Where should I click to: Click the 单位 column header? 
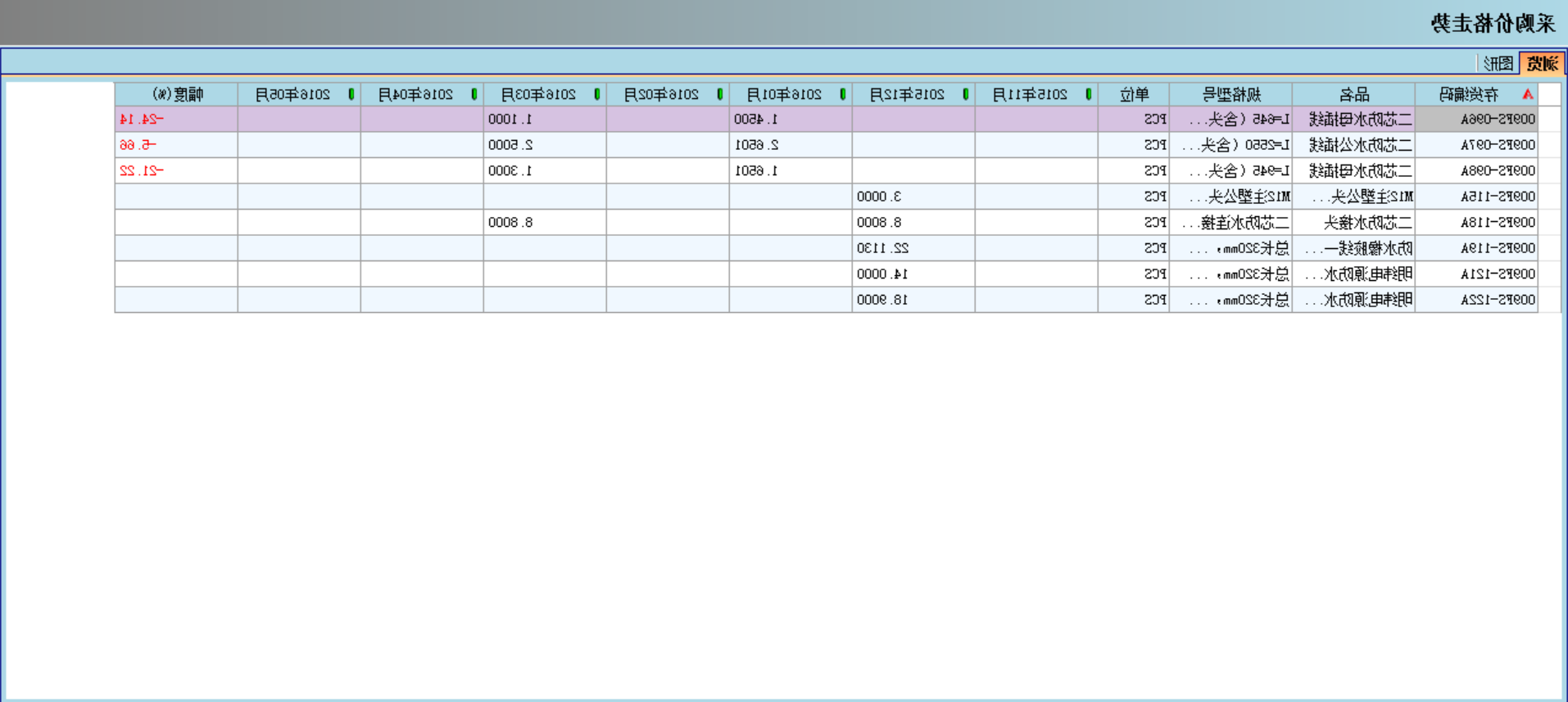(x=1134, y=94)
